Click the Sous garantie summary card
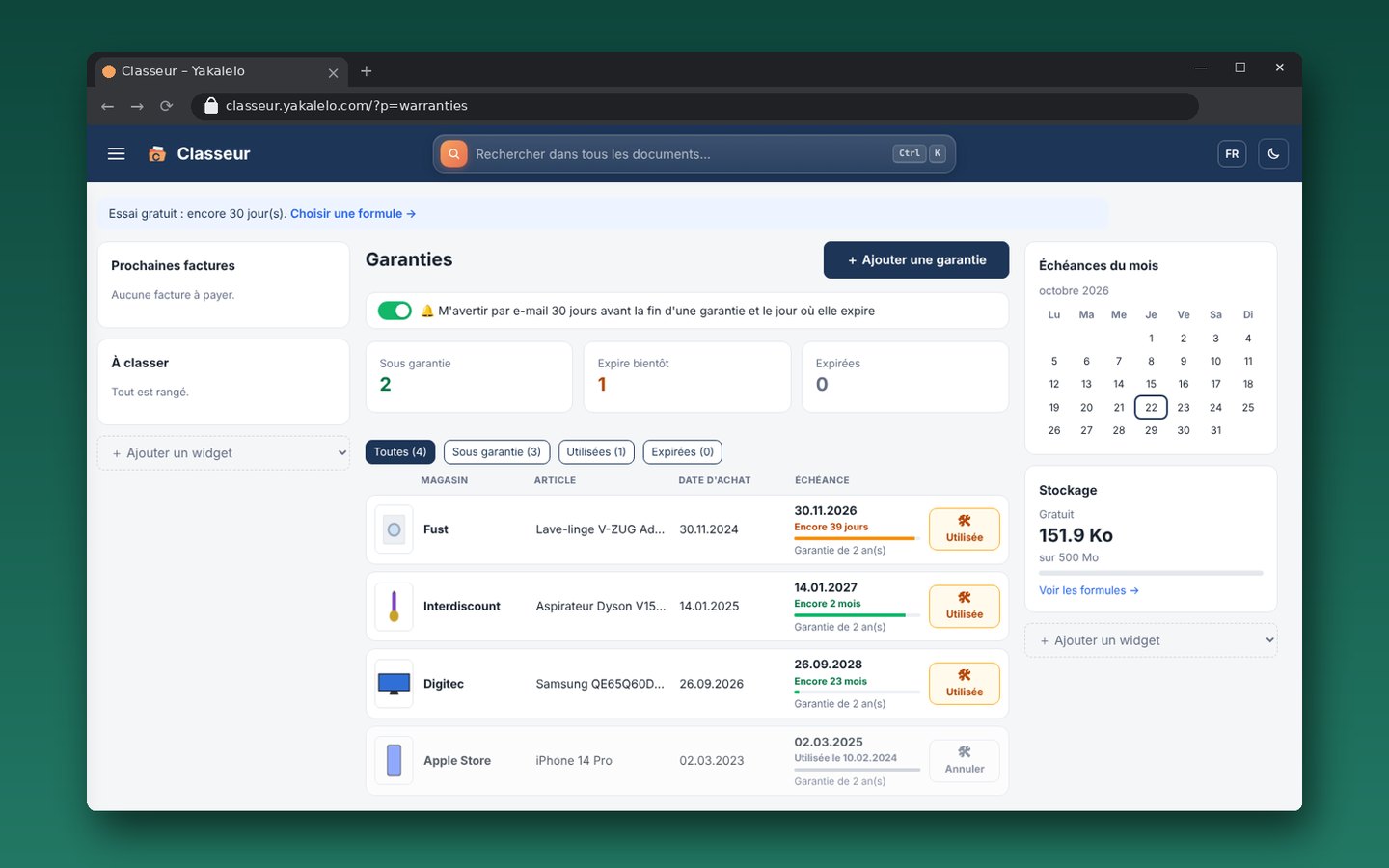Viewport: 1389px width, 868px height. (469, 377)
